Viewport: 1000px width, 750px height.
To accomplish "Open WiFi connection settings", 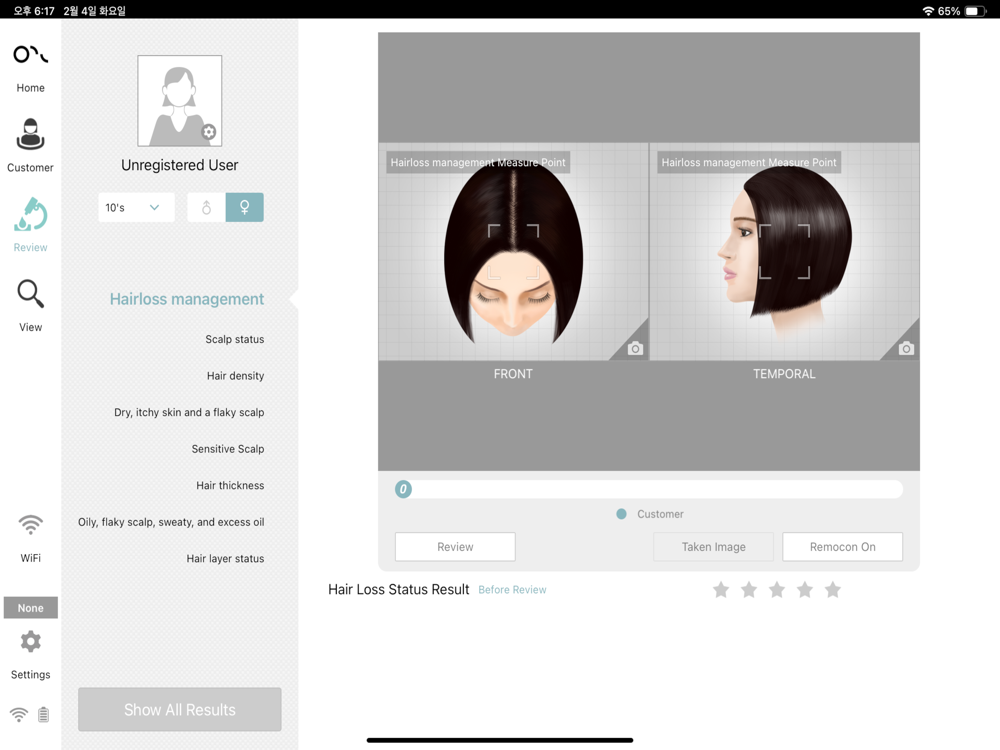I will click(30, 538).
